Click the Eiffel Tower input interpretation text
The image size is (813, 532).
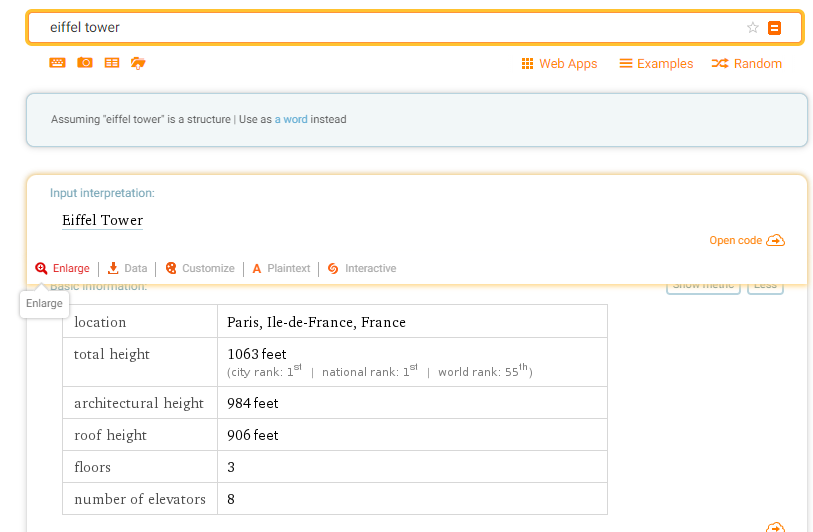tap(103, 220)
